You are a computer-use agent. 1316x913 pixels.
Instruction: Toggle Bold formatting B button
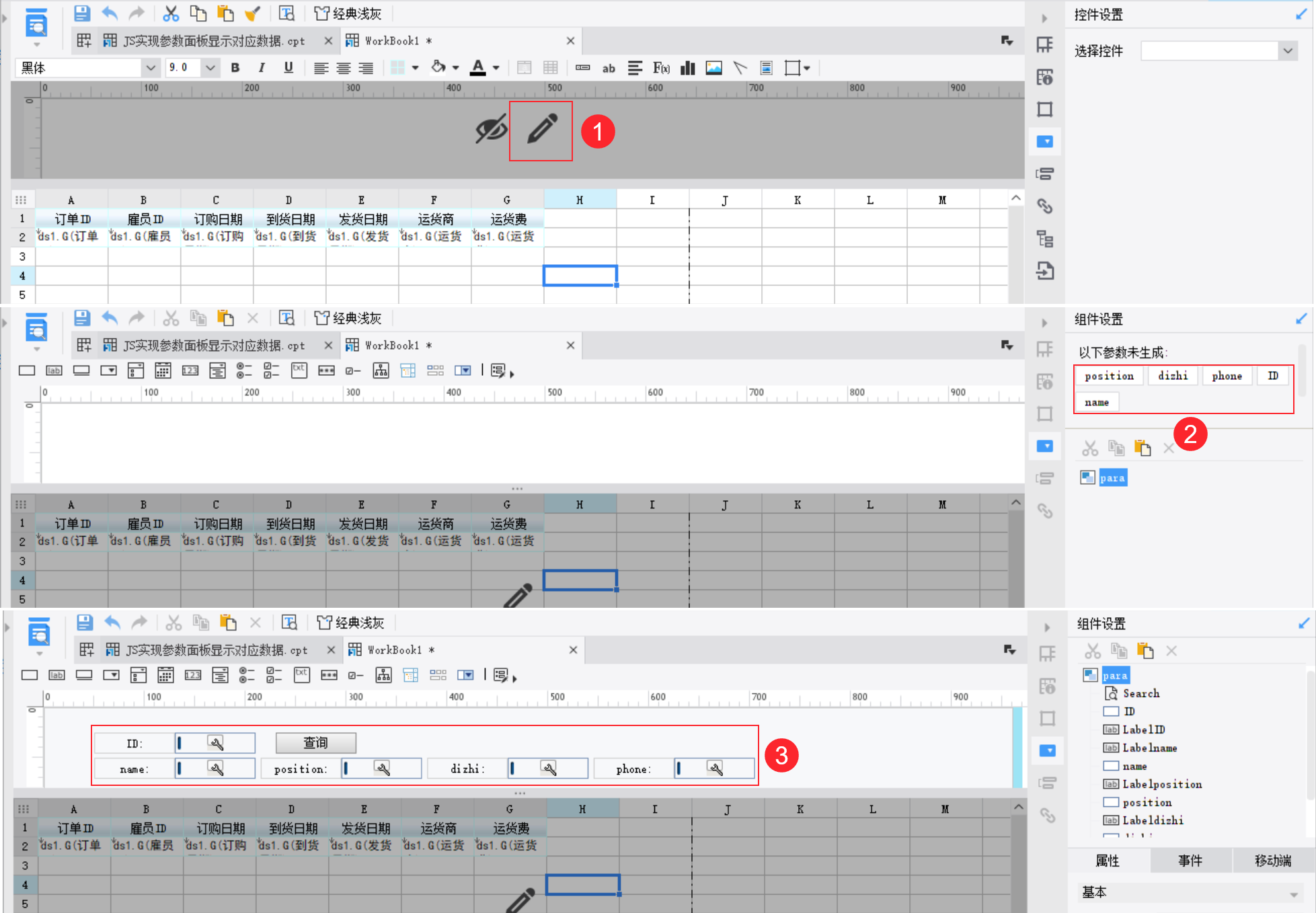235,68
